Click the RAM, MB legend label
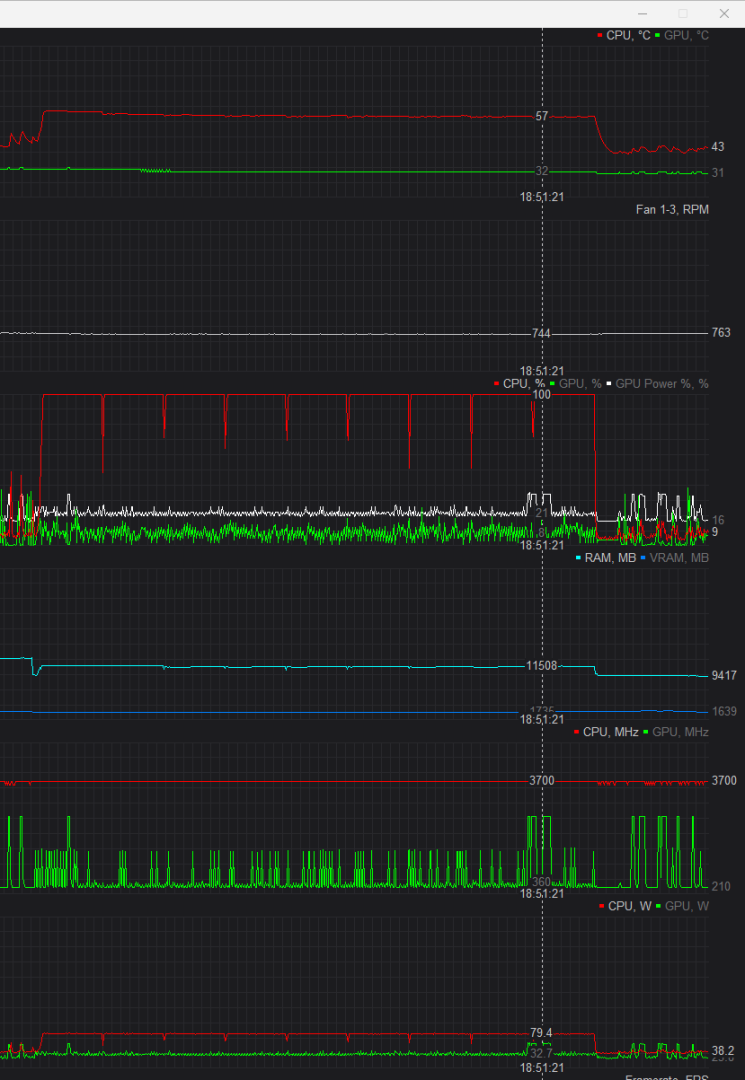 coord(610,558)
